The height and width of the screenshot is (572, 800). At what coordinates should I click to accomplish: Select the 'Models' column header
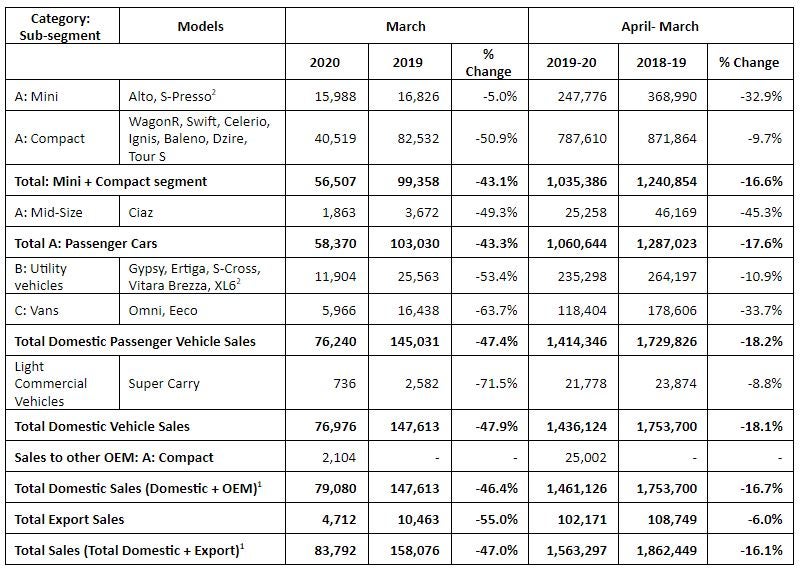(x=202, y=27)
